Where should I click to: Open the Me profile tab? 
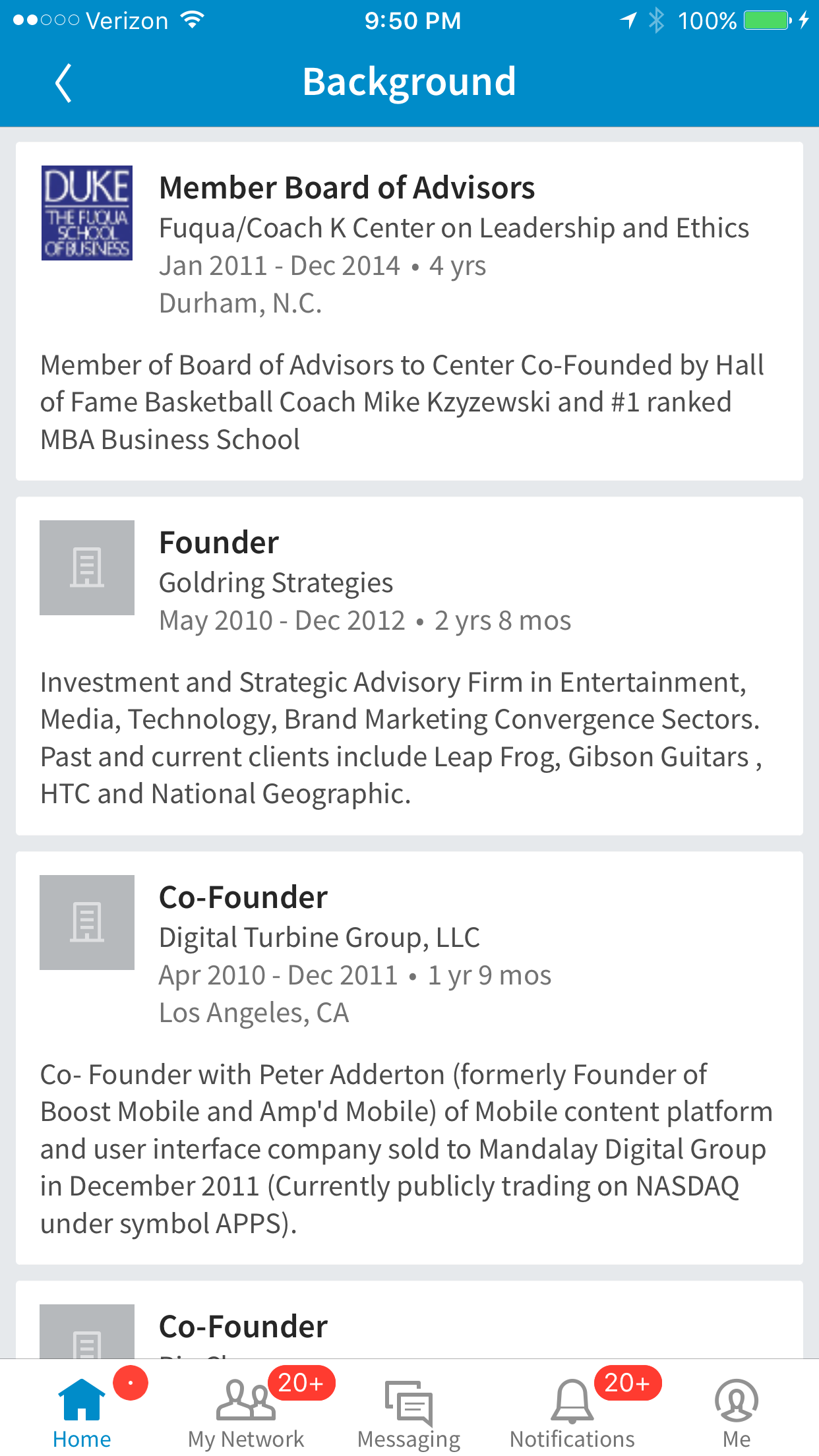pyautogui.click(x=736, y=1412)
